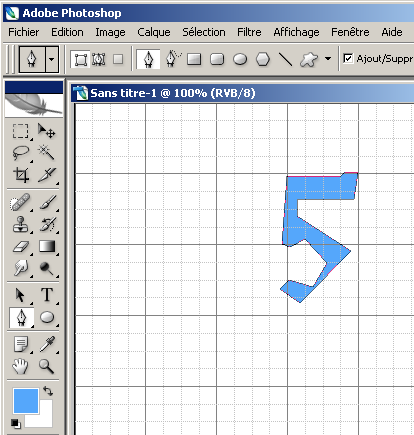The height and width of the screenshot is (435, 414).
Task: Reset default colors small icon
Action: (x=15, y=423)
